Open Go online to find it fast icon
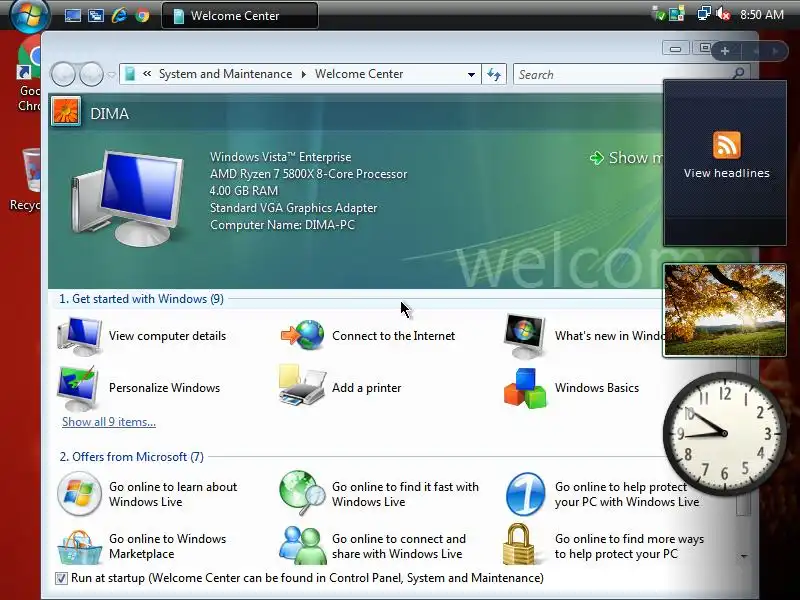The image size is (800, 600). click(x=303, y=493)
